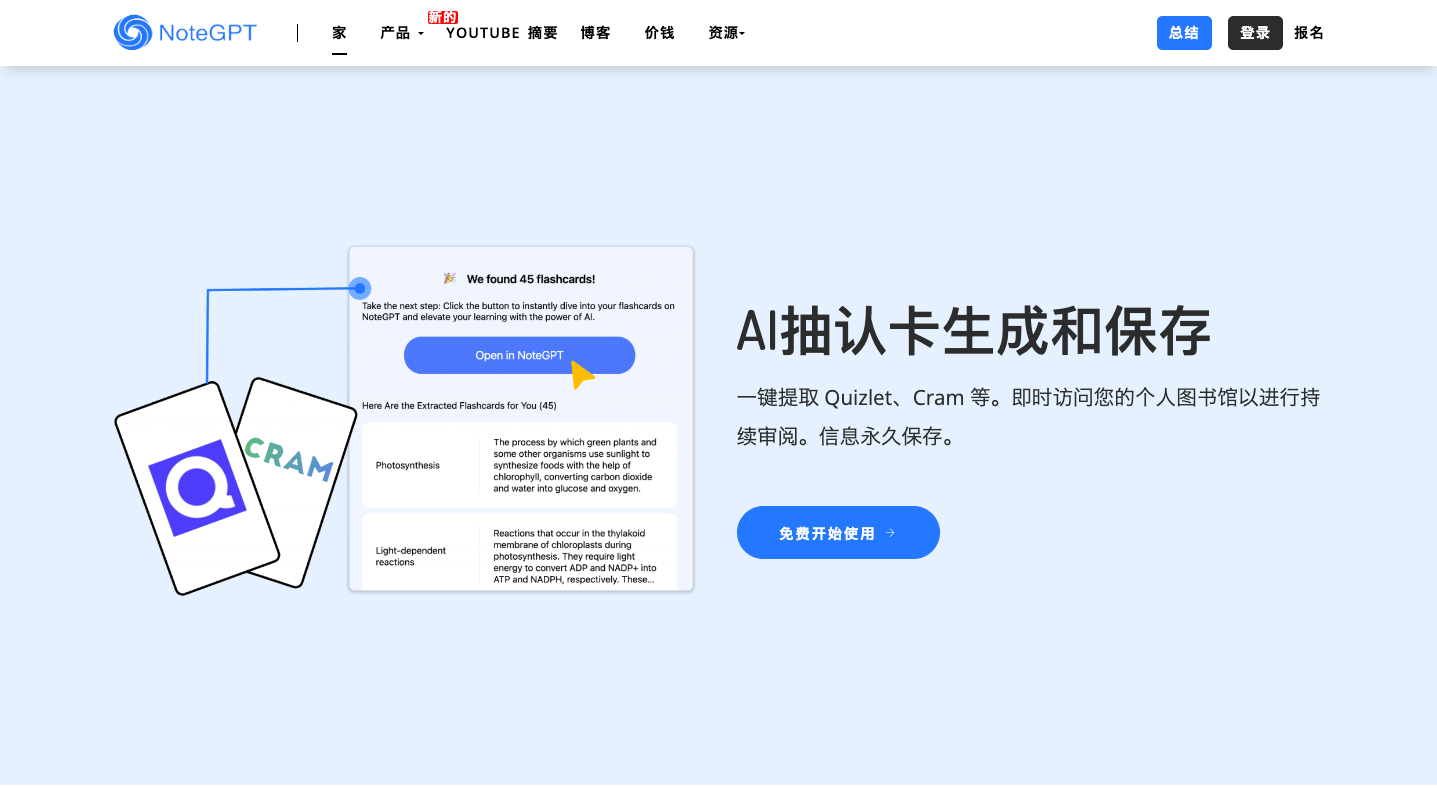This screenshot has width=1437, height=788.
Task: Expand the 资源 dropdown menu
Action: click(726, 33)
